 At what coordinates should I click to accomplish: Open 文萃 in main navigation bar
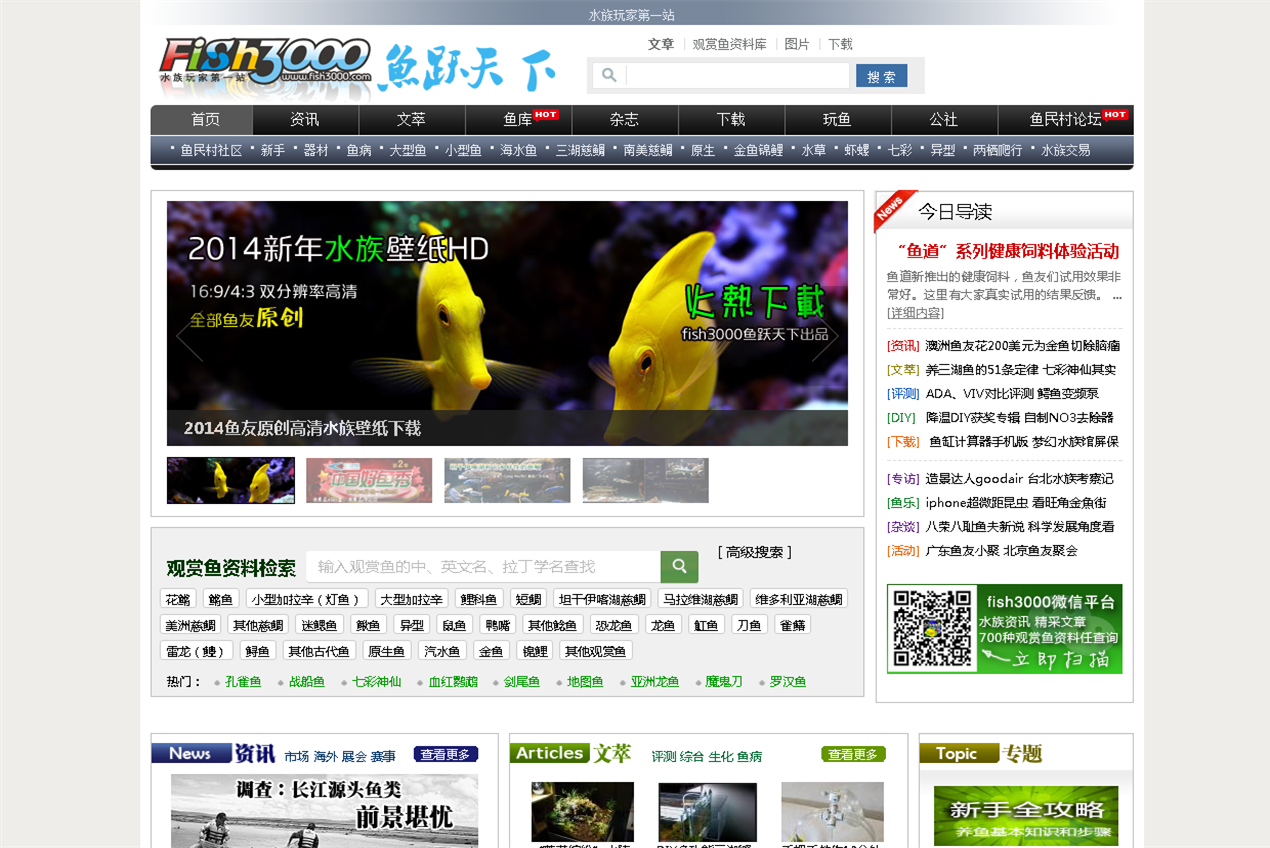coord(411,119)
